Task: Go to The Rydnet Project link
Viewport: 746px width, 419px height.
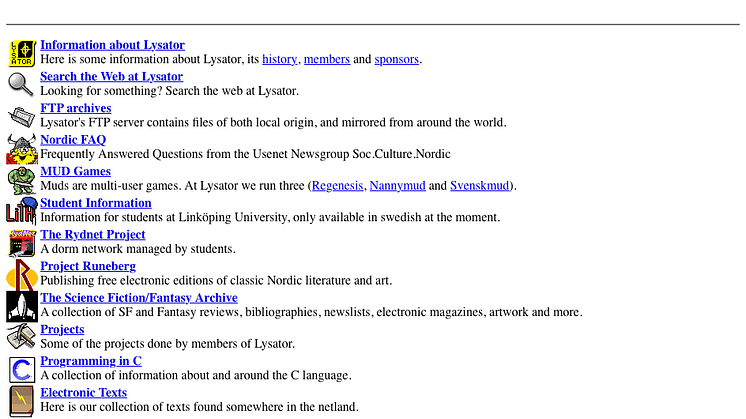Action: pyautogui.click(x=93, y=234)
